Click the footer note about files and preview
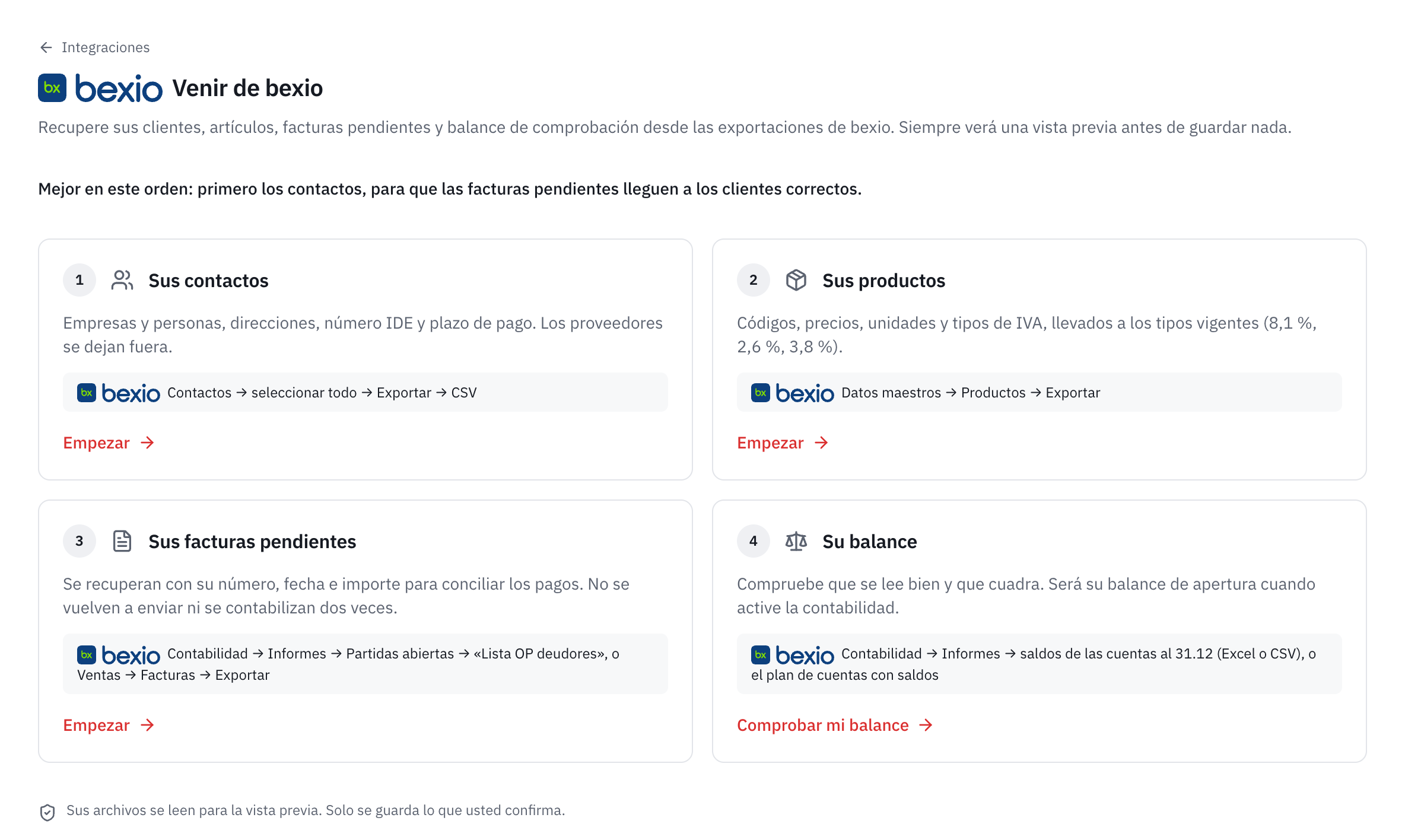The height and width of the screenshot is (840, 1405). 316,810
